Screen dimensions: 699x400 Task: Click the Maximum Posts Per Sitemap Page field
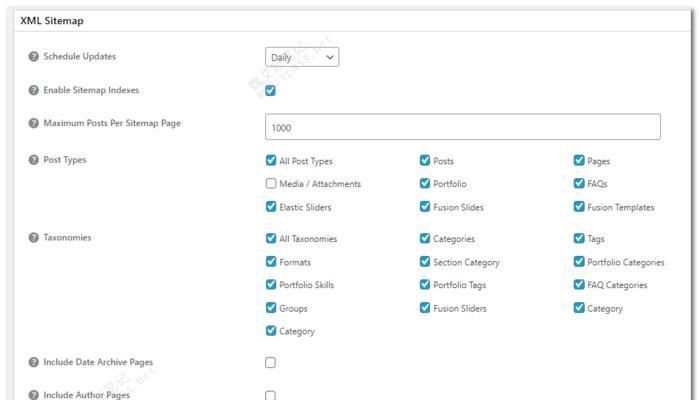pos(462,128)
